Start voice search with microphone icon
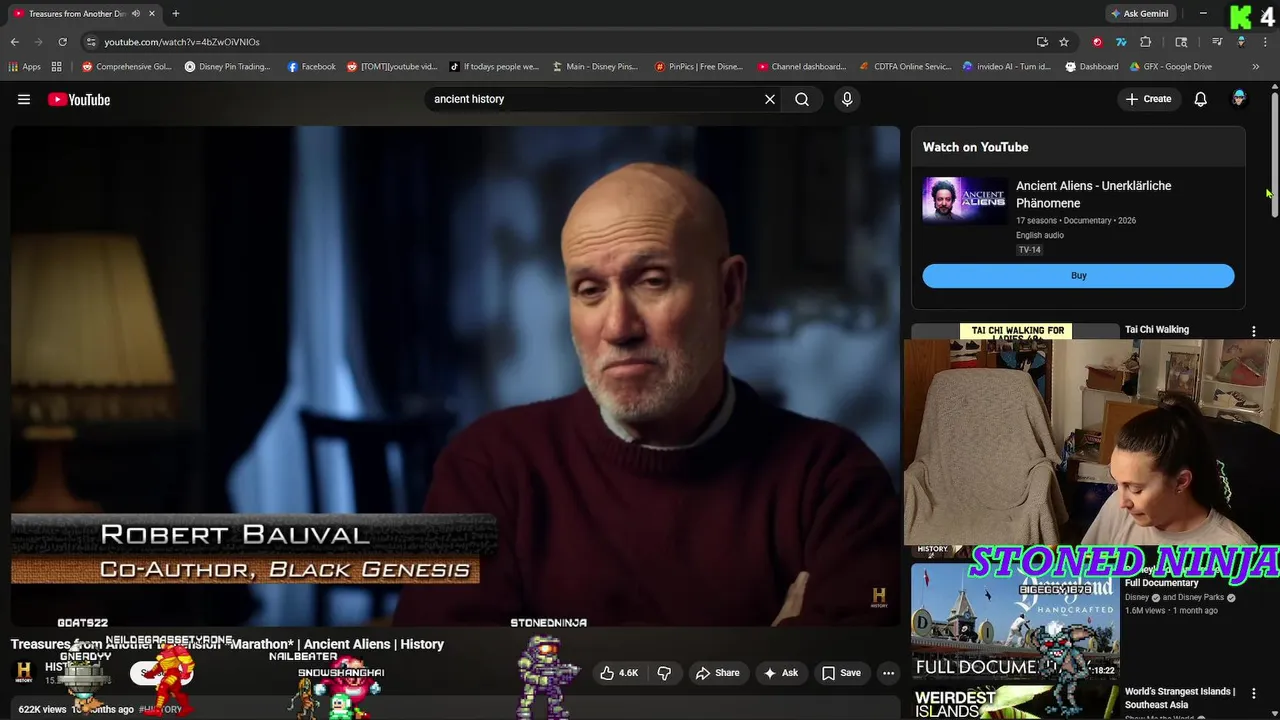This screenshot has width=1280, height=720. click(x=847, y=99)
